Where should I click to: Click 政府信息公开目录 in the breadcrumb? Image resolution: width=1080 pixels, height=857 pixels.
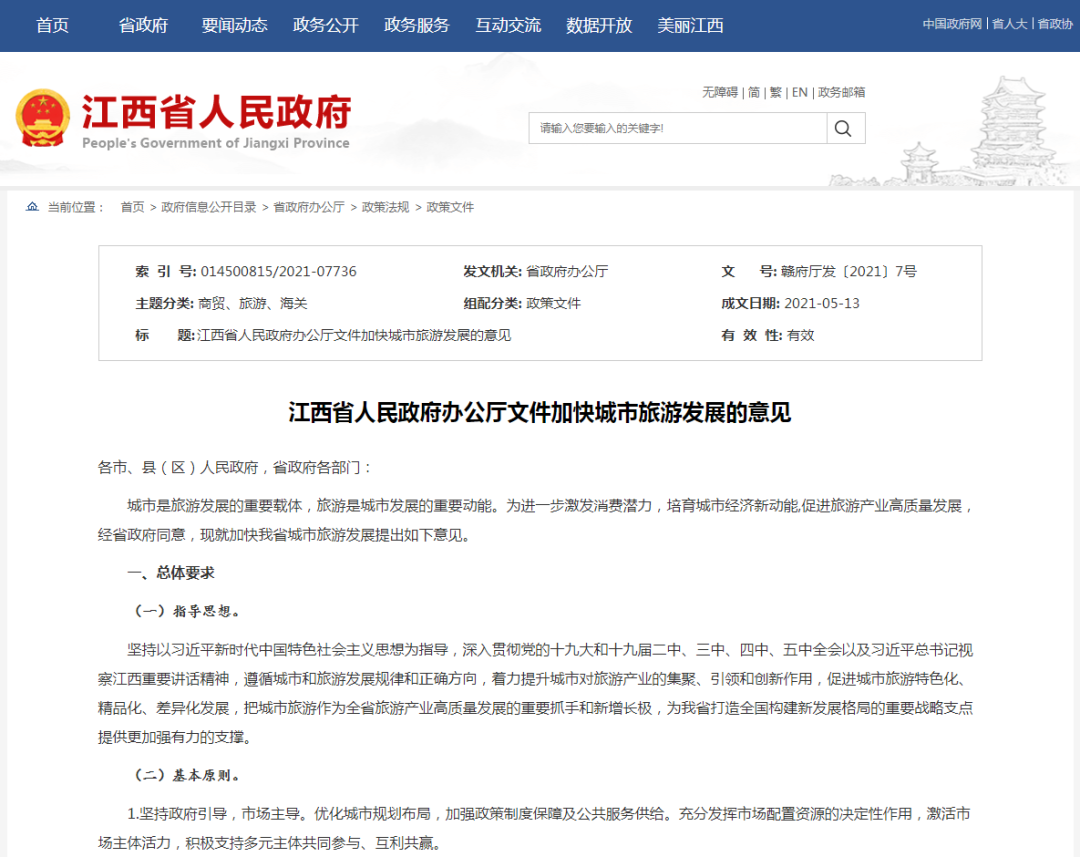pyautogui.click(x=209, y=207)
